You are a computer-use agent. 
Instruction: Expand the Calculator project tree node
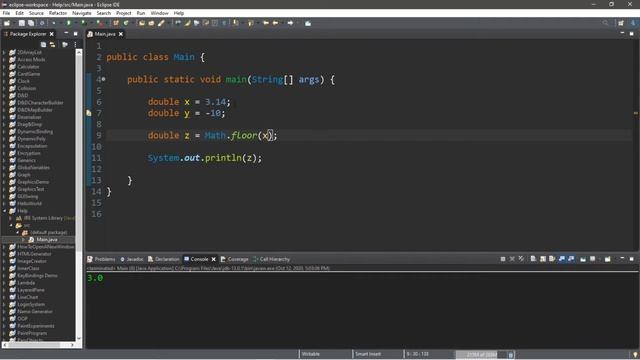click(x=4, y=67)
